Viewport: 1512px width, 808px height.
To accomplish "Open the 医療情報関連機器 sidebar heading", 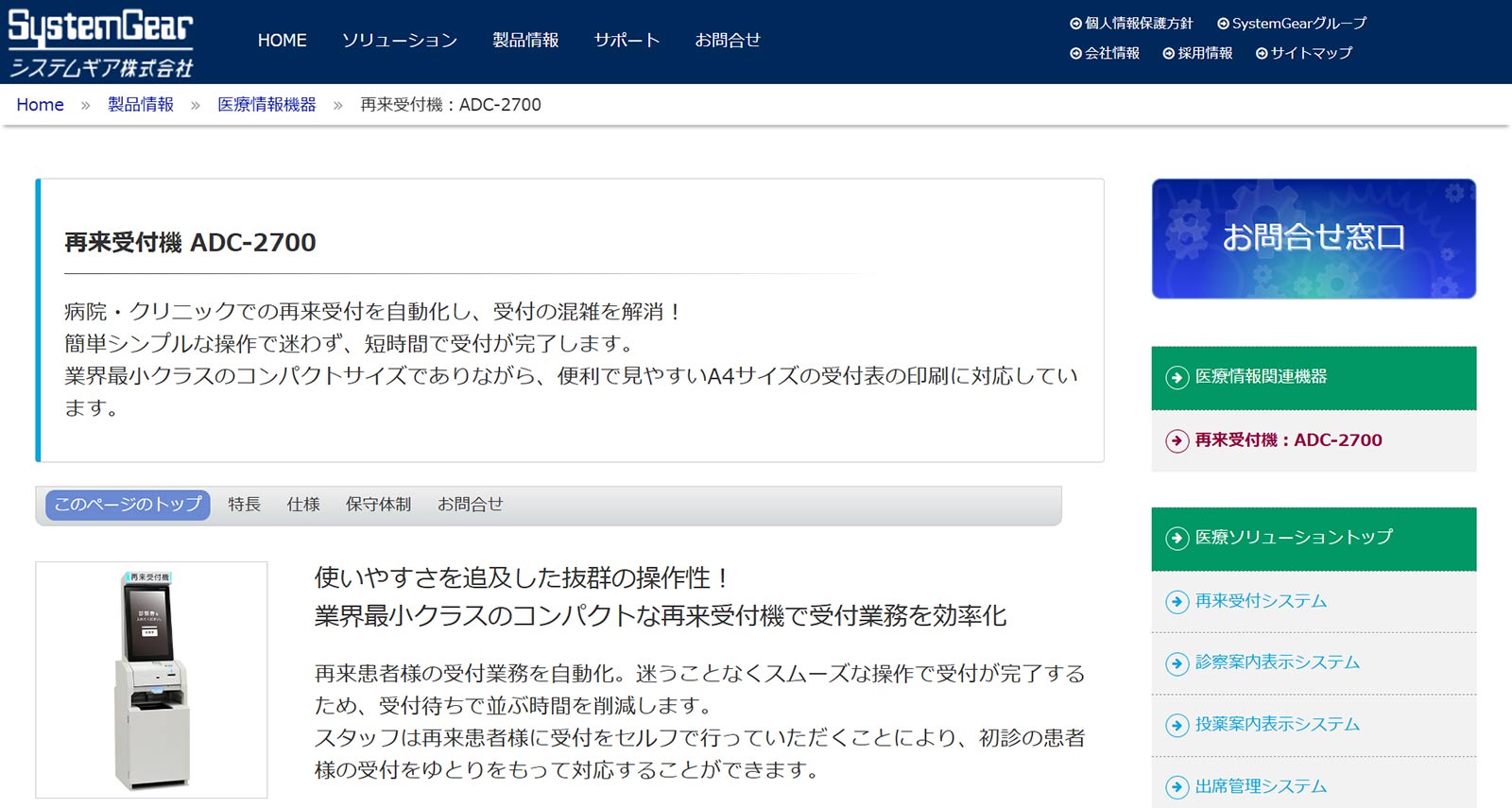I will [1314, 378].
